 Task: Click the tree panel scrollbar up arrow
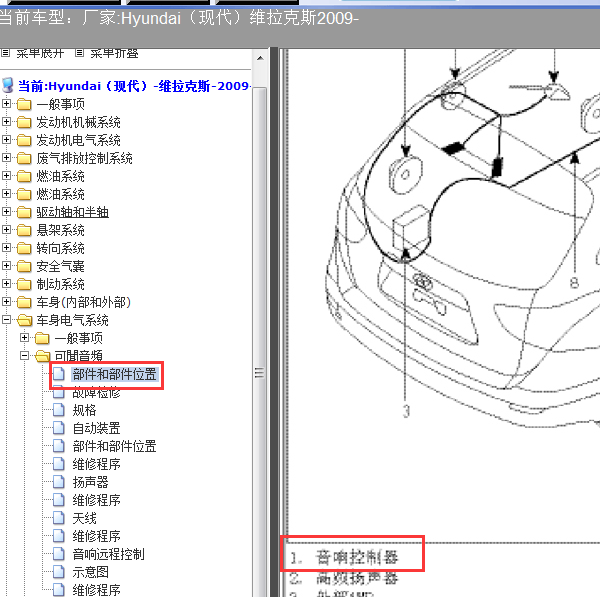pos(260,58)
